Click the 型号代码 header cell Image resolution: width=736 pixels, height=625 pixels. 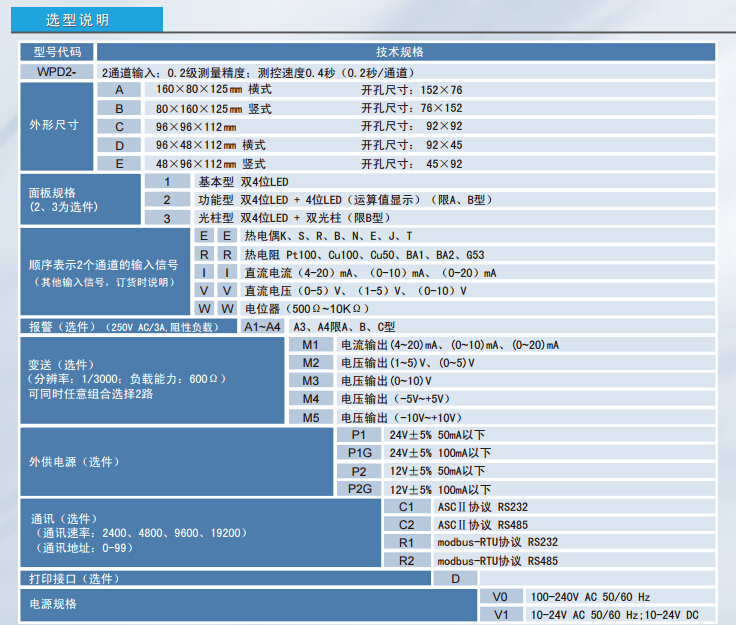[x=57, y=52]
